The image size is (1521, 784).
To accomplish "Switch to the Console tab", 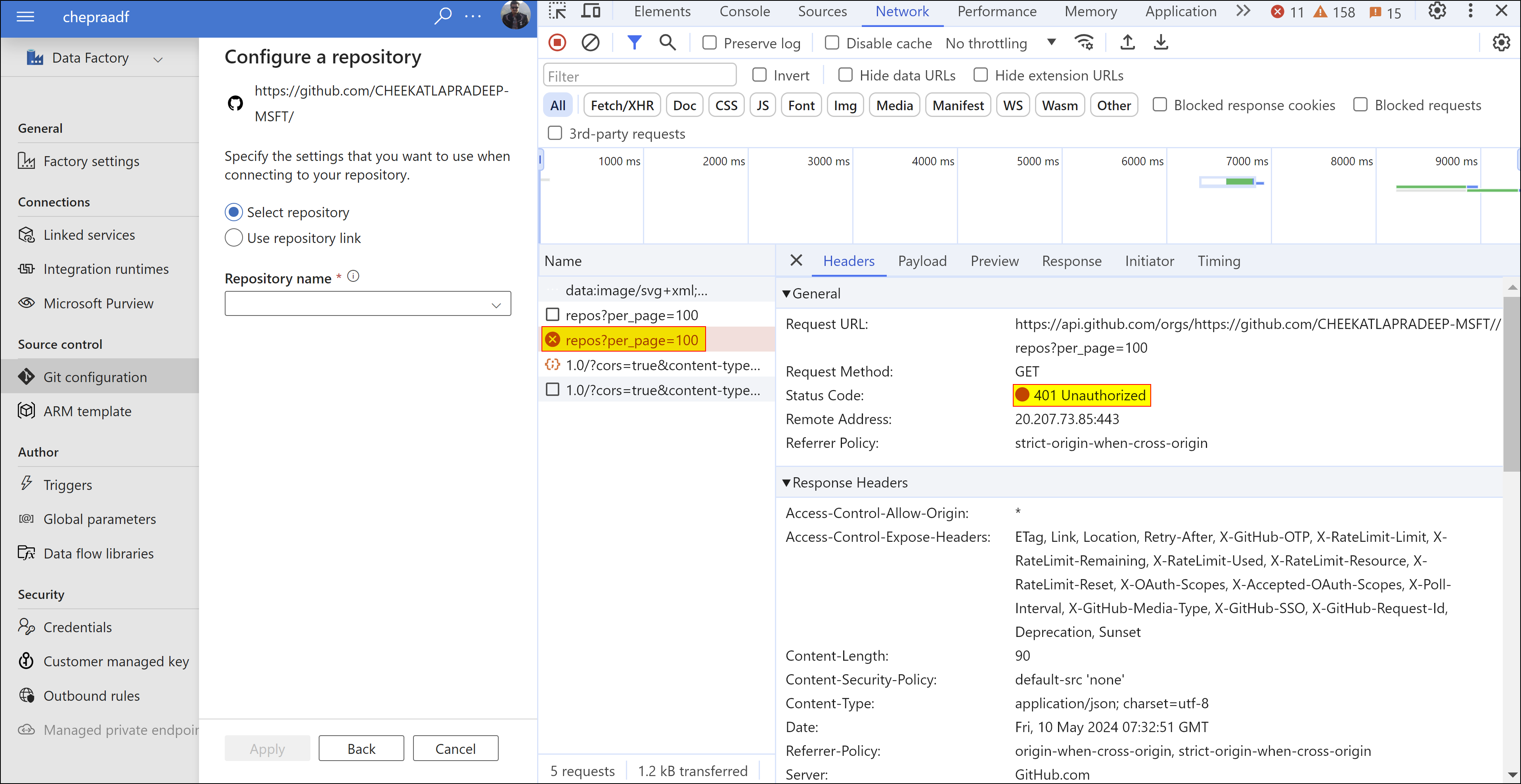I will (x=744, y=11).
